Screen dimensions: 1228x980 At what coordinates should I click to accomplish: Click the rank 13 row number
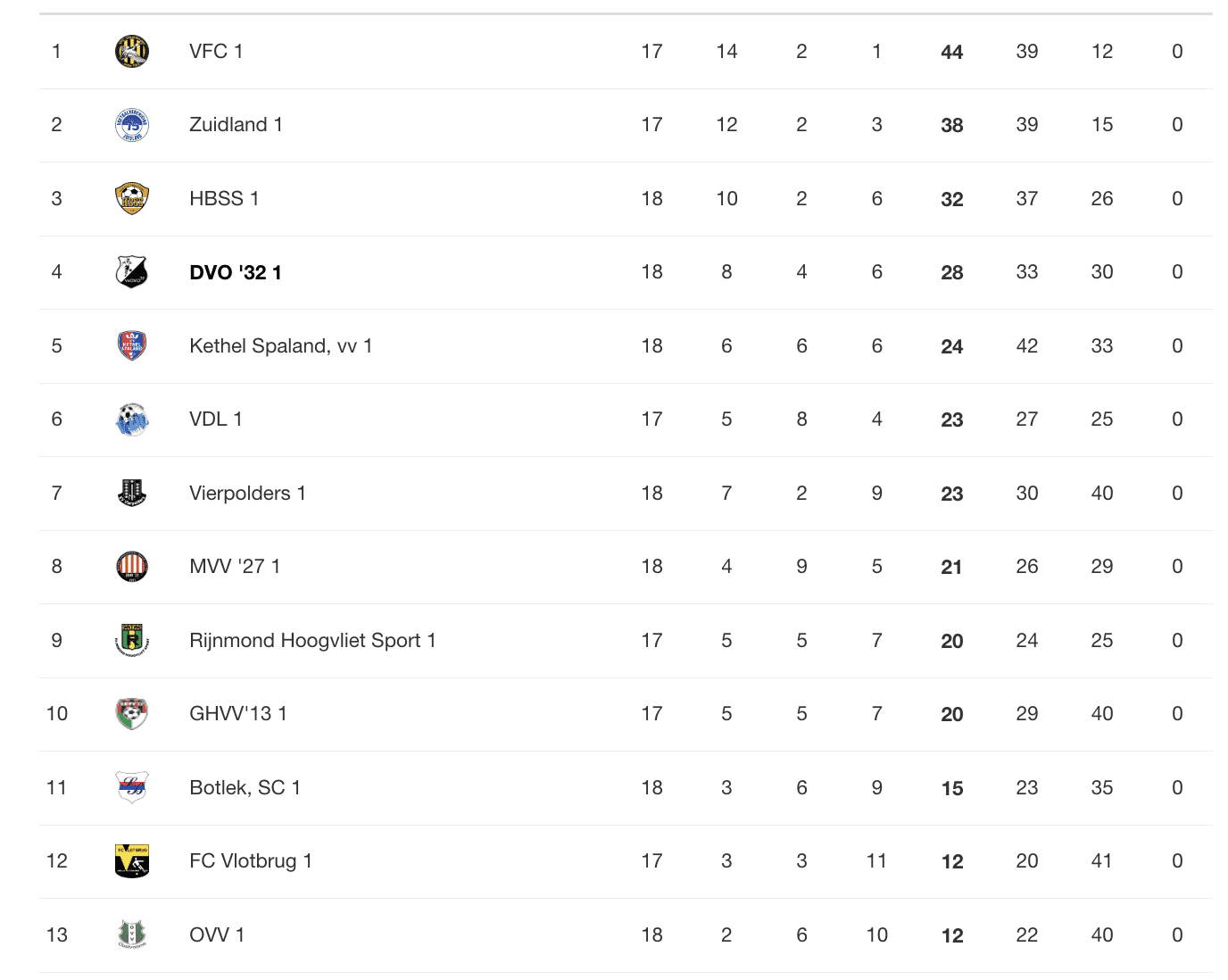click(x=57, y=934)
